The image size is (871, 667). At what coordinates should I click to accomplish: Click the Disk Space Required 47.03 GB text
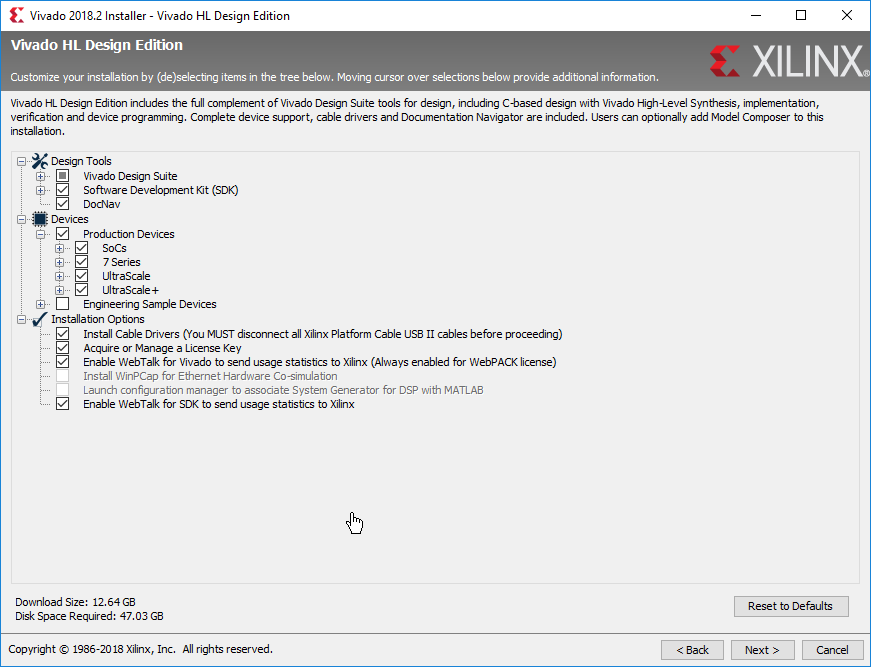89,616
